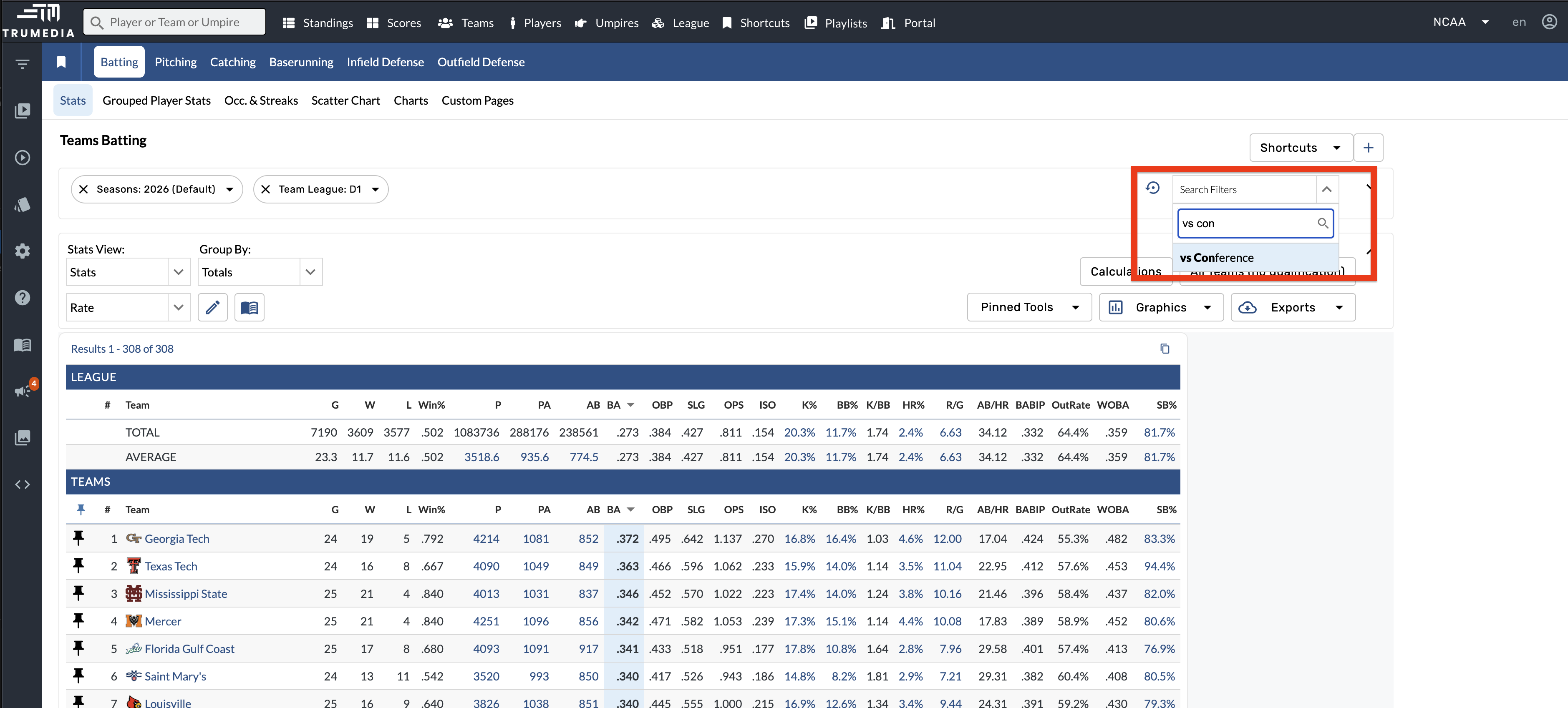
Task: Switch to the Infield Defense tab
Action: coord(385,62)
